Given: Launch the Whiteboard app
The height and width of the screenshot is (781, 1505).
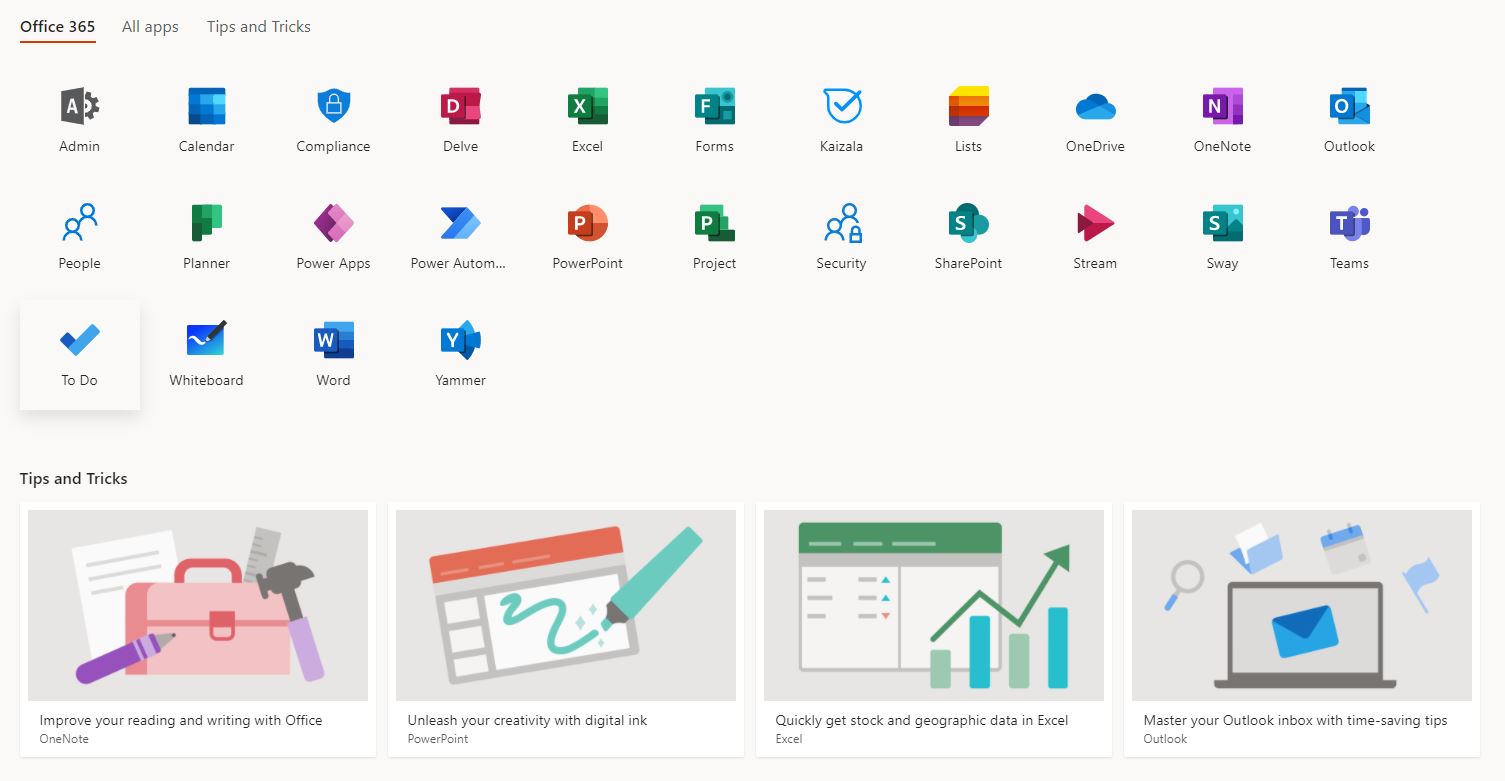Looking at the screenshot, I should [207, 340].
